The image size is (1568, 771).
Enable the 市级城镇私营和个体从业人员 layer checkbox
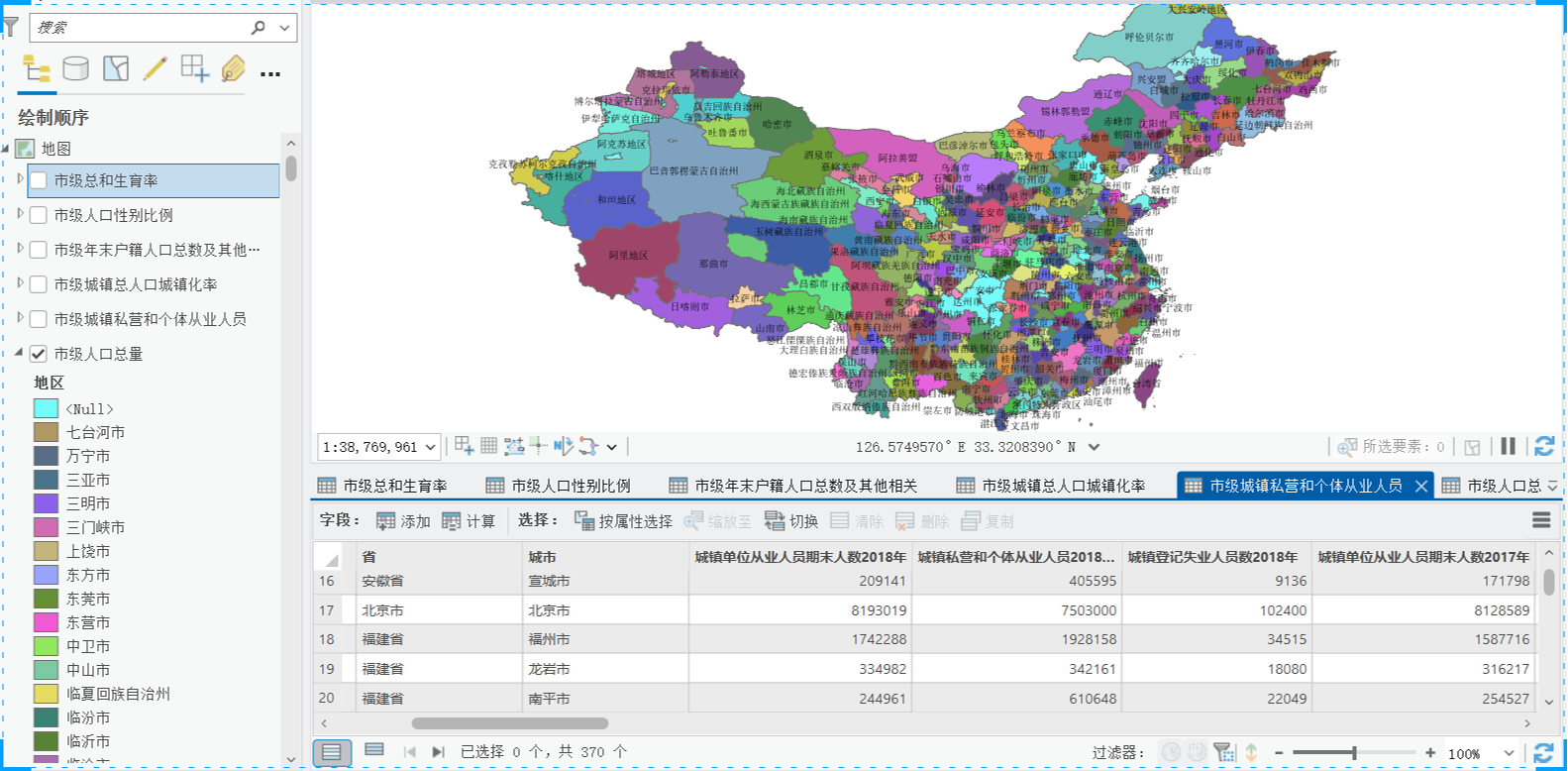[x=39, y=319]
